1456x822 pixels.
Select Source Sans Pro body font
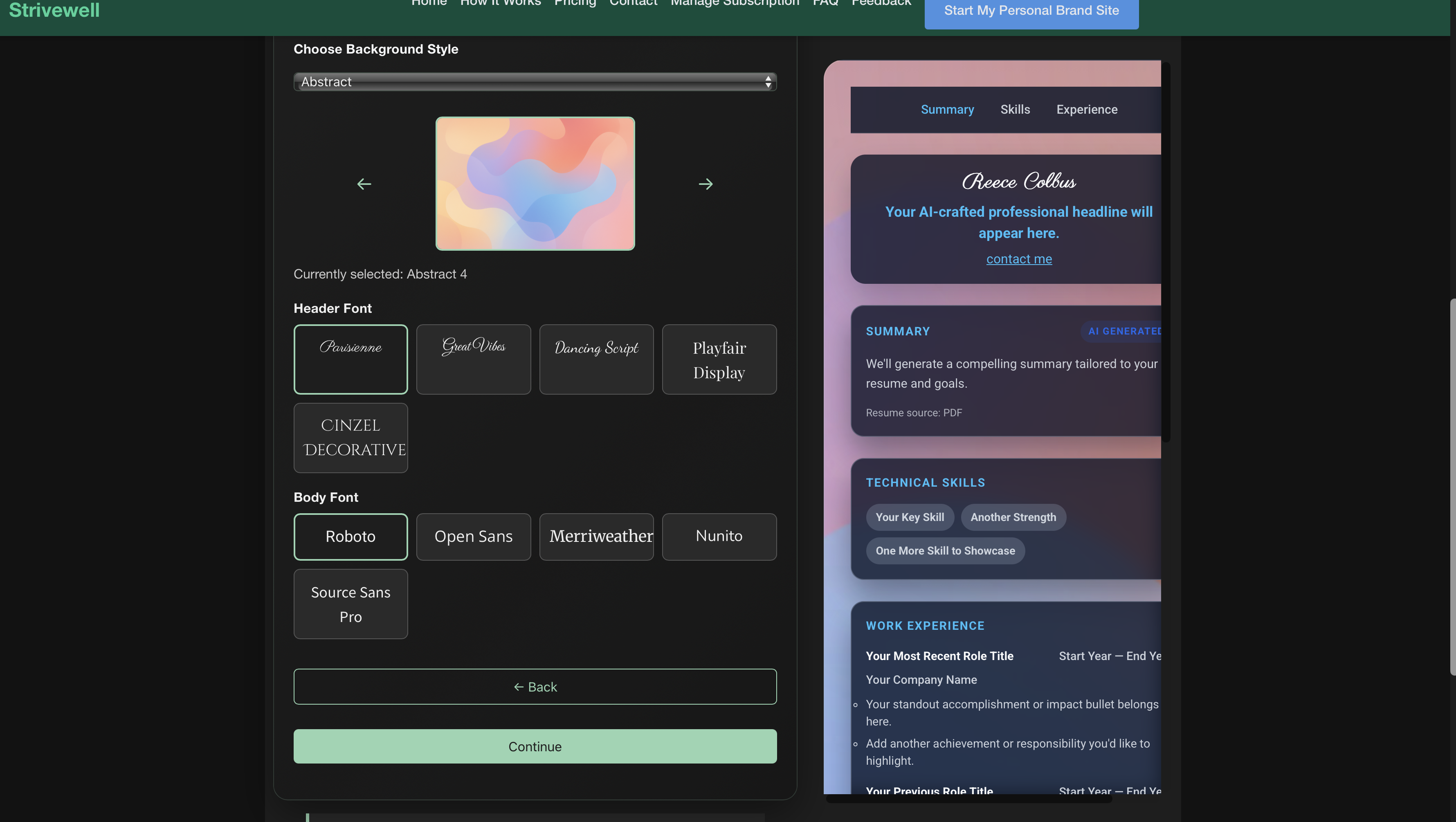tap(351, 604)
